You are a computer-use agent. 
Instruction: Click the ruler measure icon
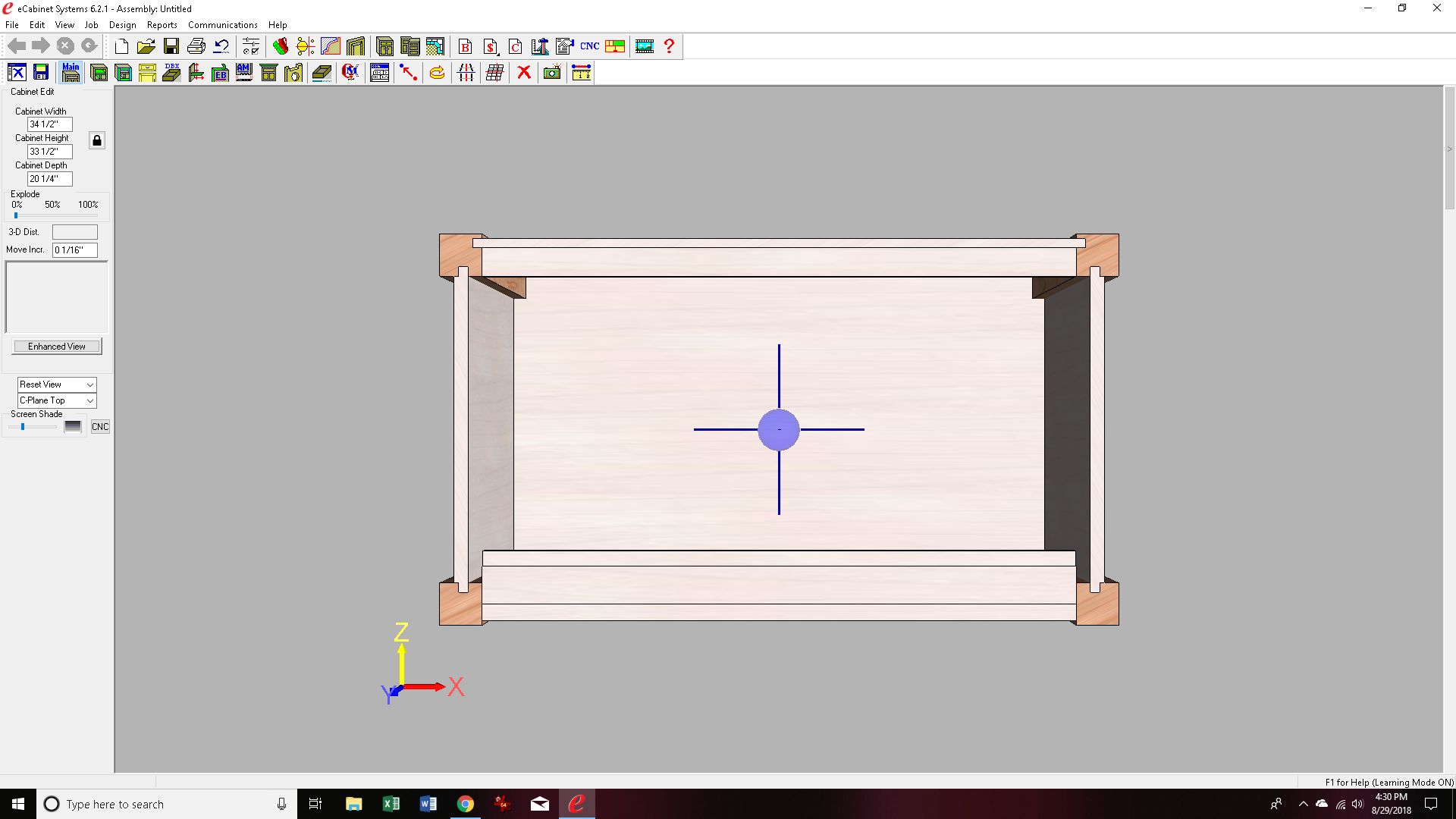[581, 73]
